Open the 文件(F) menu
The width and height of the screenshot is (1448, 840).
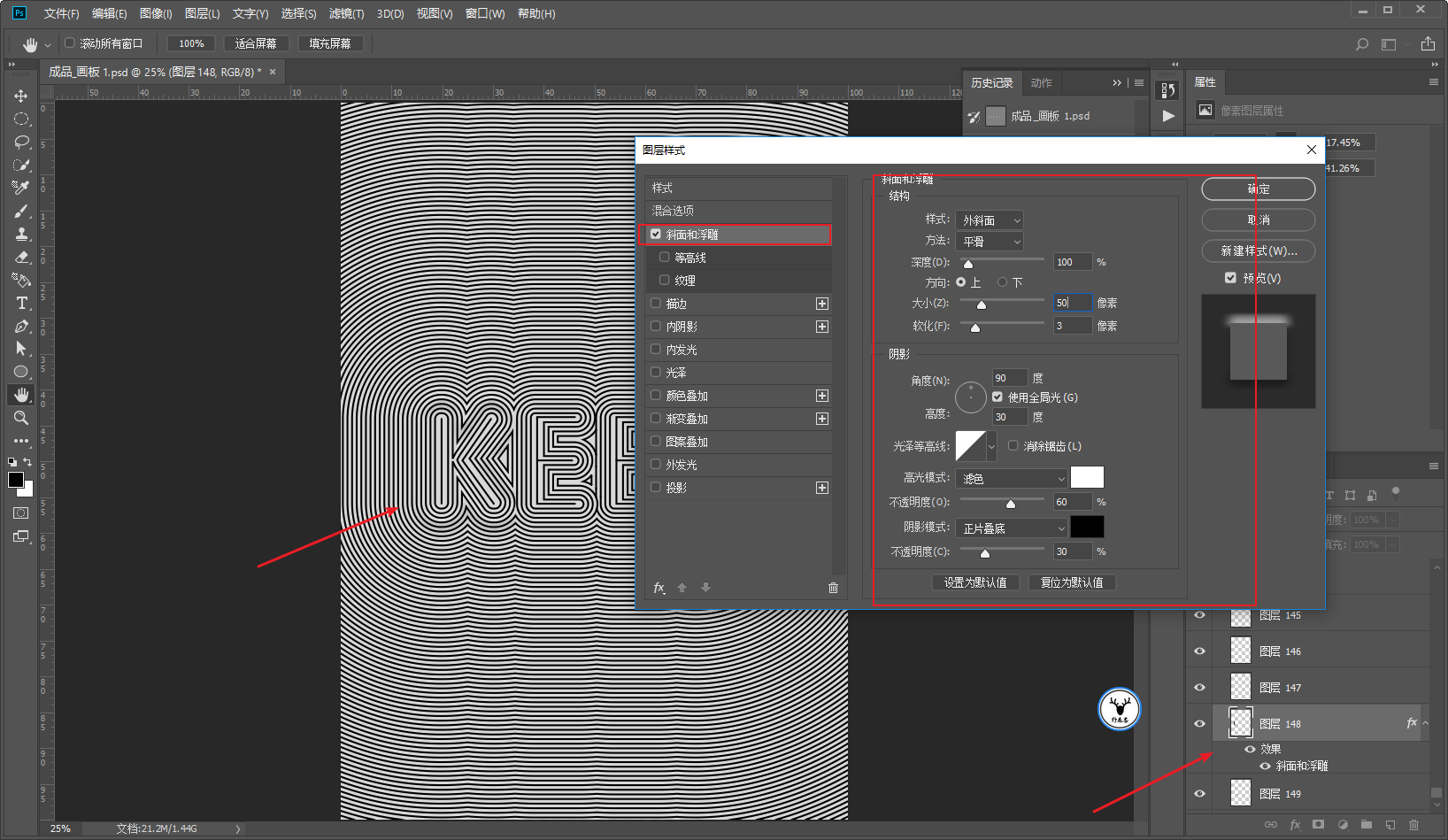click(x=62, y=14)
